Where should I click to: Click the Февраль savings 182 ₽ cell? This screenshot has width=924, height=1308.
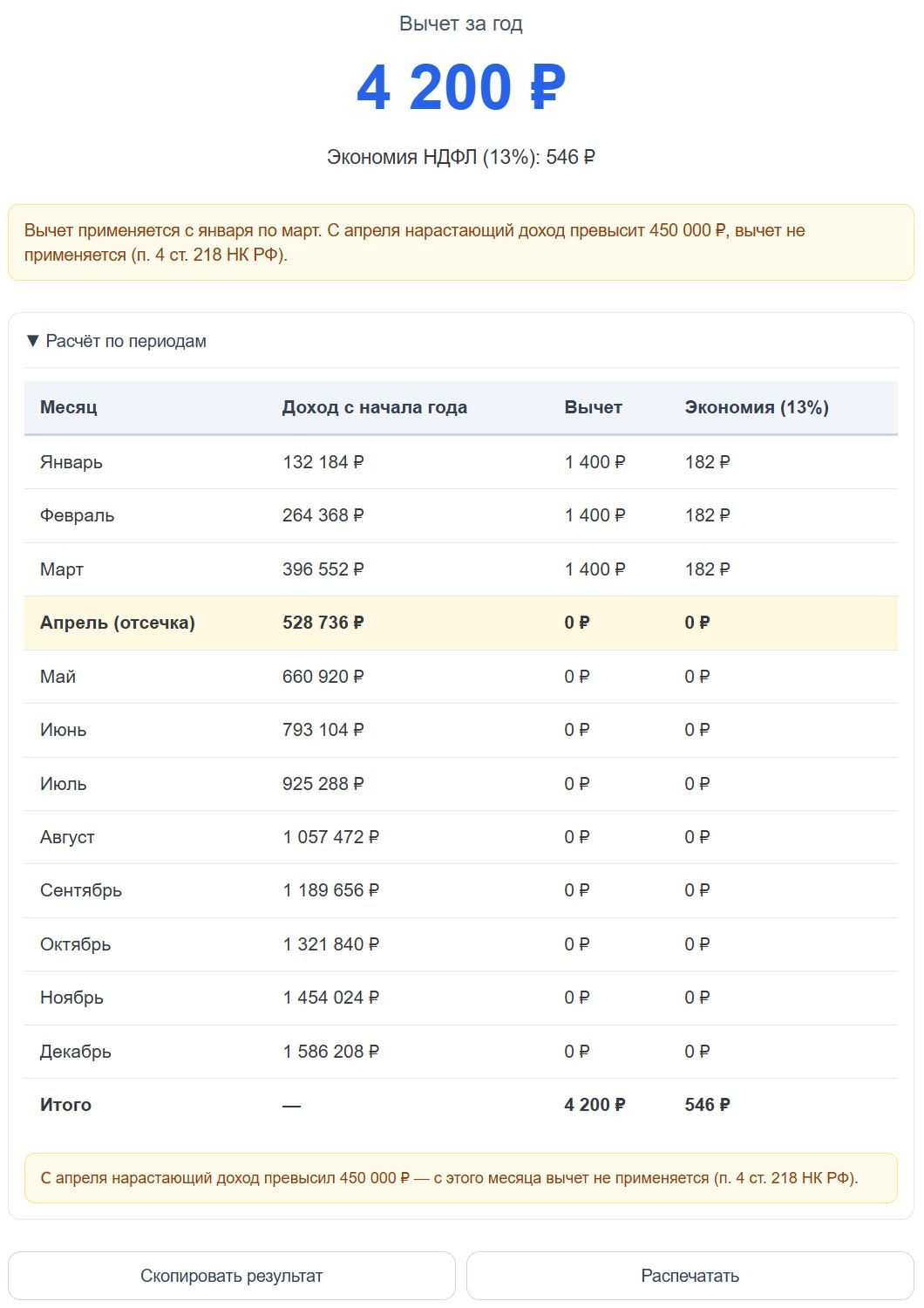coord(708,515)
